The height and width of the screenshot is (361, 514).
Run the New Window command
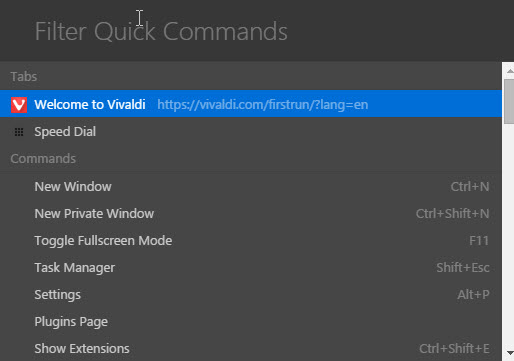pos(251,187)
